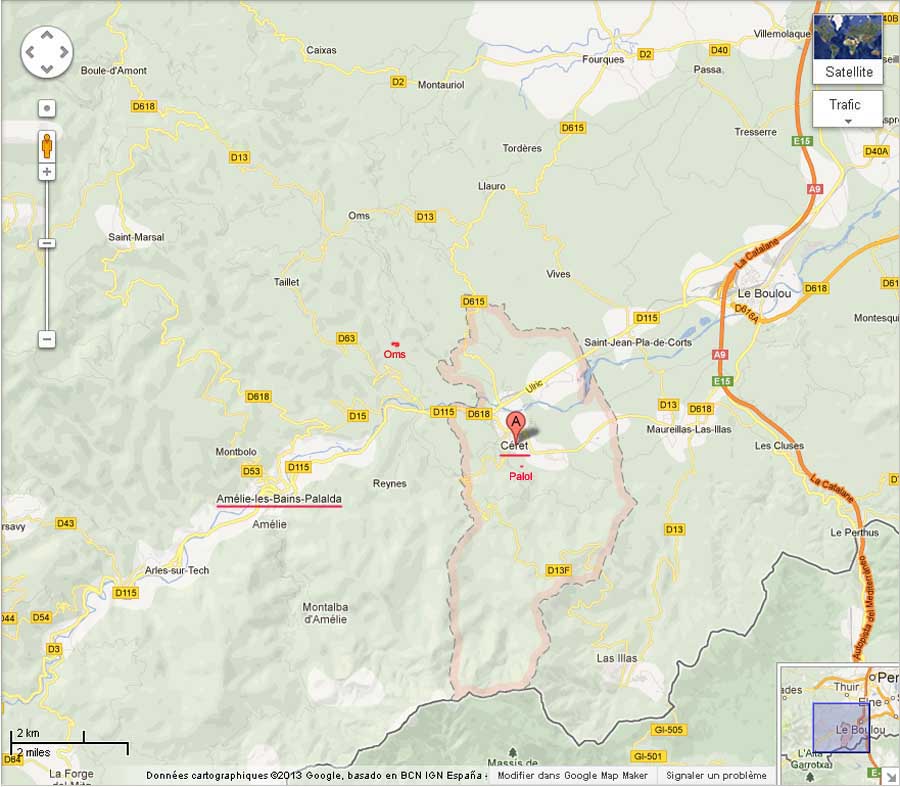
Task: Open Modifier dans Google Map Maker link
Action: [x=572, y=776]
